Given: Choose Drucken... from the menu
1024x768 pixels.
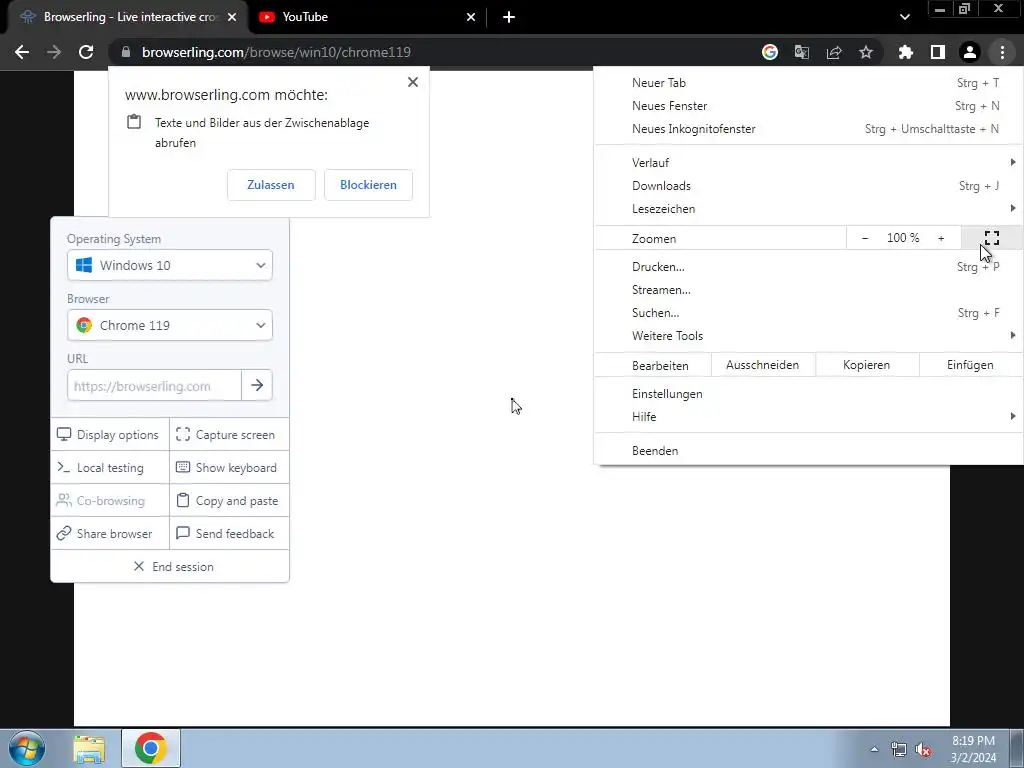Looking at the screenshot, I should (x=808, y=266).
